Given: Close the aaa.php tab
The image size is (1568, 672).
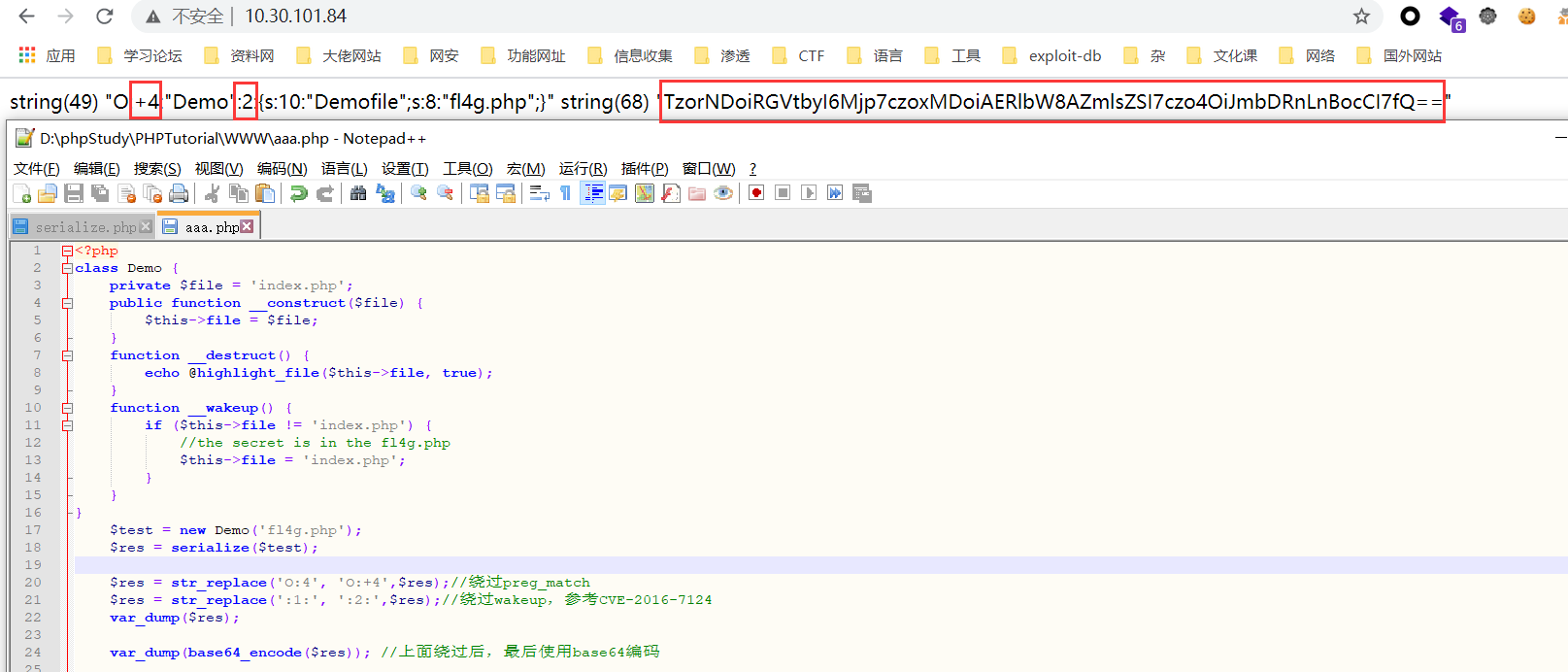Looking at the screenshot, I should [247, 226].
